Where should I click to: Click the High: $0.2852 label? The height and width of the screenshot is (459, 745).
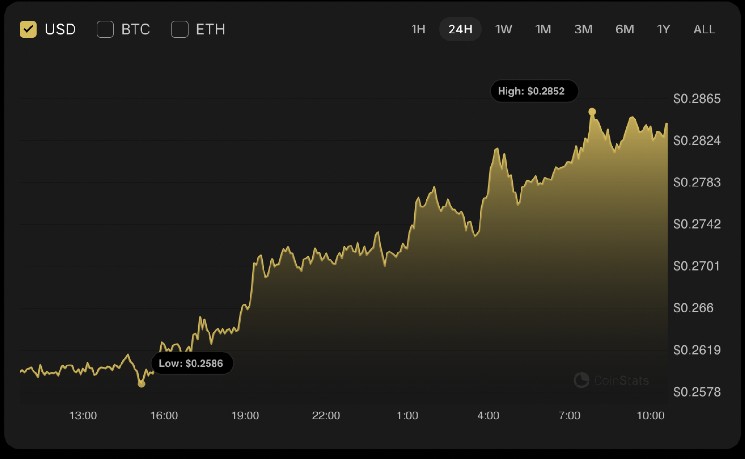[530, 91]
